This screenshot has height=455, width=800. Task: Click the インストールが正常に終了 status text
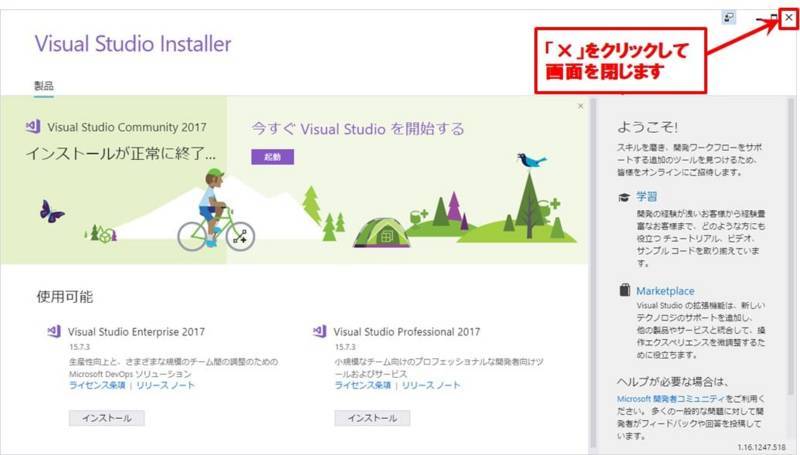point(120,153)
